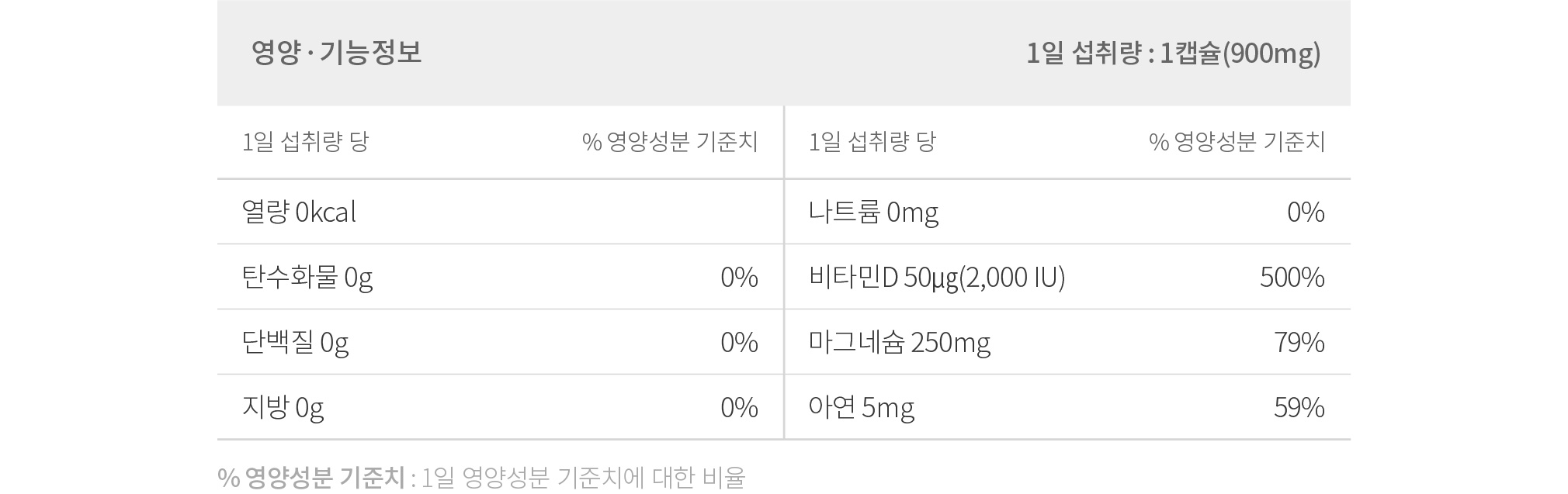The height and width of the screenshot is (494, 1568).
Task: Click the 500% value for vitamin D
Action: 1292,277
